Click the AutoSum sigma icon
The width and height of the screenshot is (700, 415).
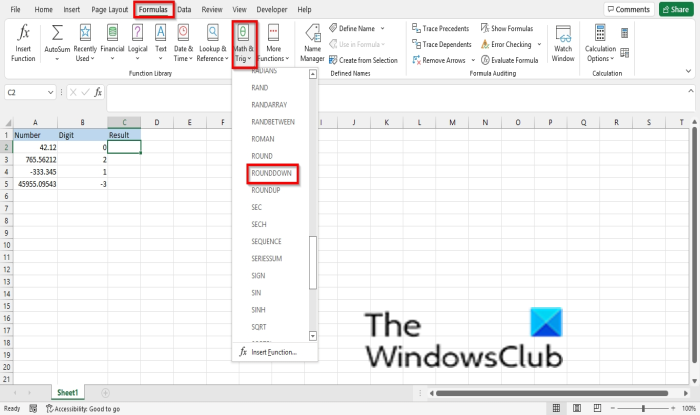(57, 33)
